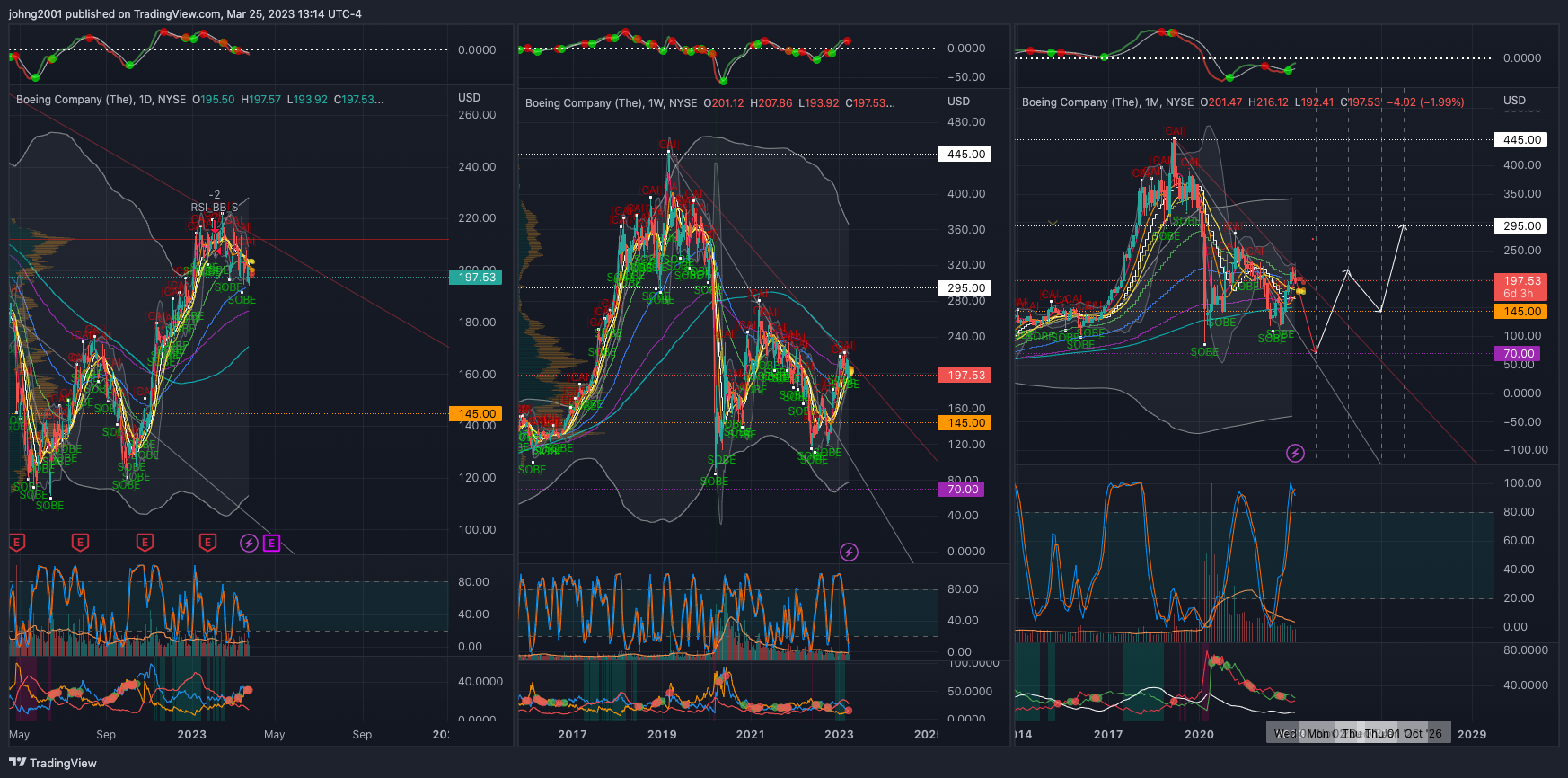
Task: Click the 2020 time axis label on monthly chart
Action: (x=1199, y=735)
